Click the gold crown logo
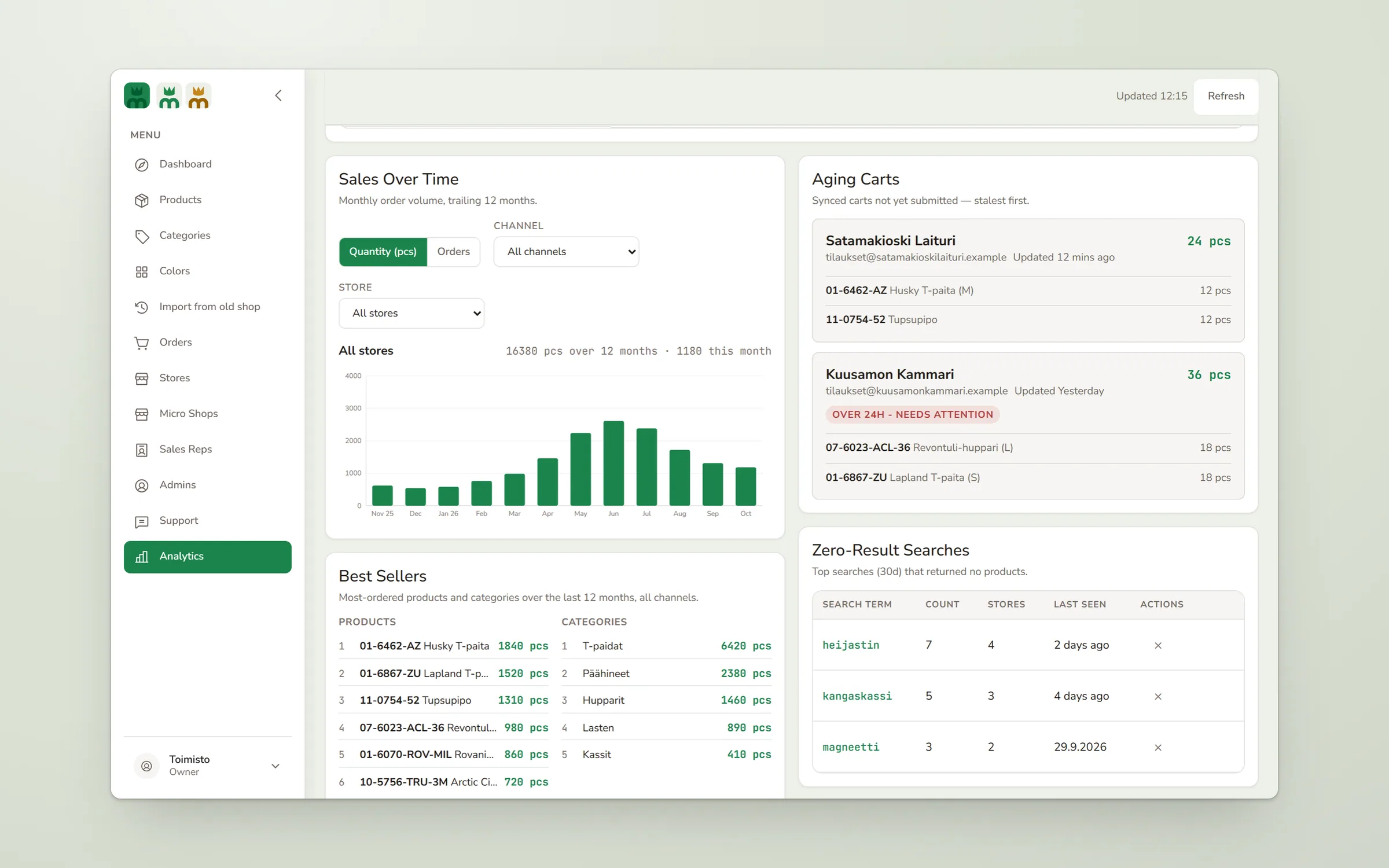1389x868 pixels. click(x=199, y=95)
